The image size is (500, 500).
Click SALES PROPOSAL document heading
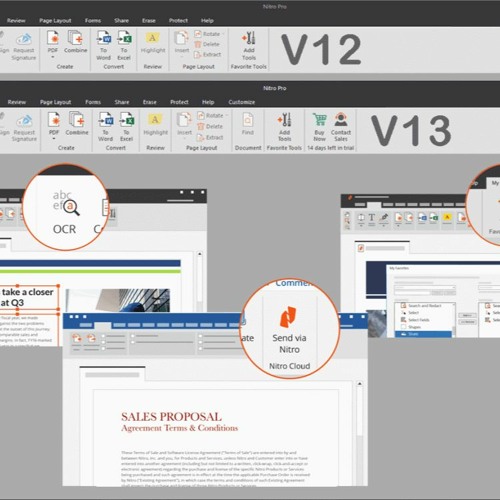click(171, 417)
